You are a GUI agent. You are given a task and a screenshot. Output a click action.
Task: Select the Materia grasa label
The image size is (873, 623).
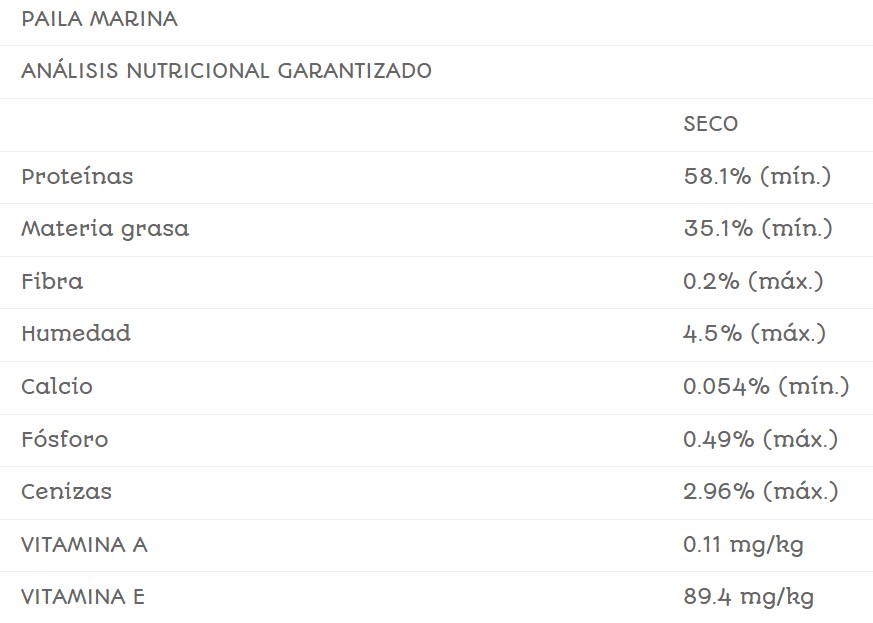105,229
